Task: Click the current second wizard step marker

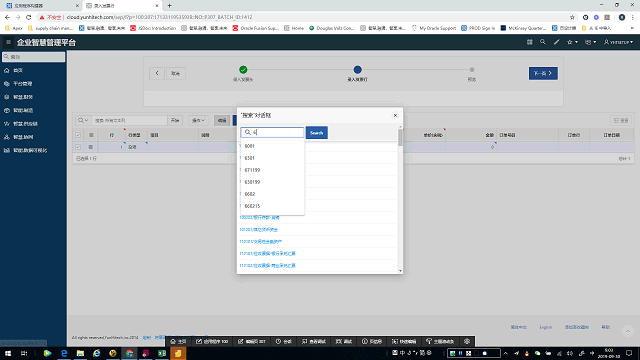Action: point(357,70)
